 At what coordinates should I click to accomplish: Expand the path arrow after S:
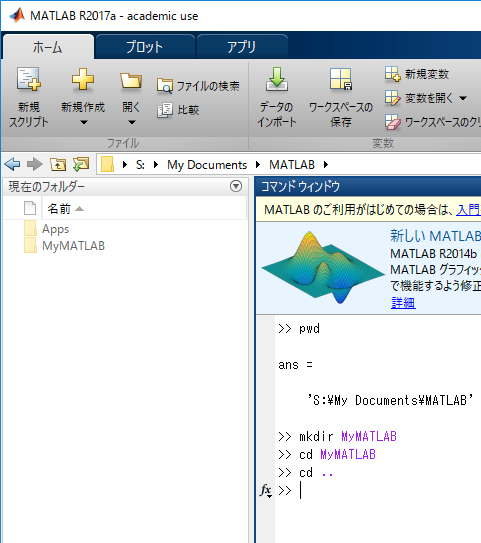pos(156,164)
